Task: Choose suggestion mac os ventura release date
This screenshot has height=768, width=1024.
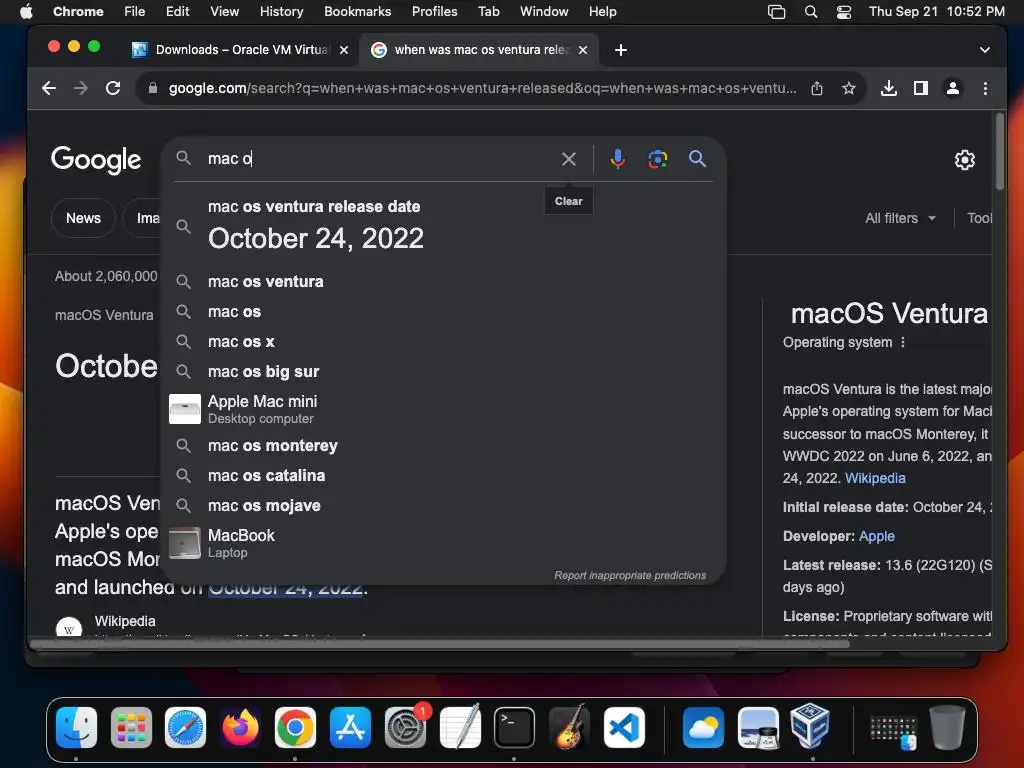Action: pos(444,227)
